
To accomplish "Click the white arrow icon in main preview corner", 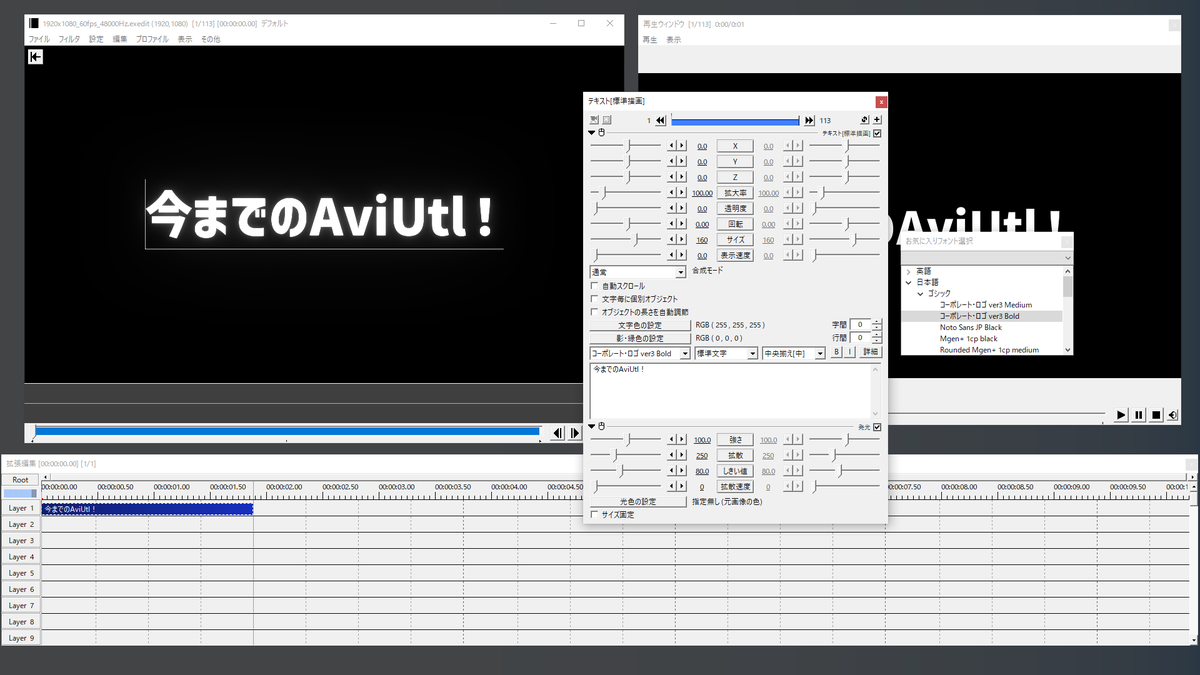I will coord(35,57).
